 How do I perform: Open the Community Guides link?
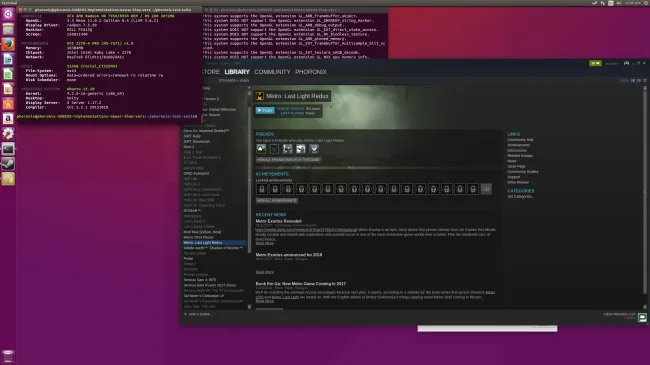523,172
